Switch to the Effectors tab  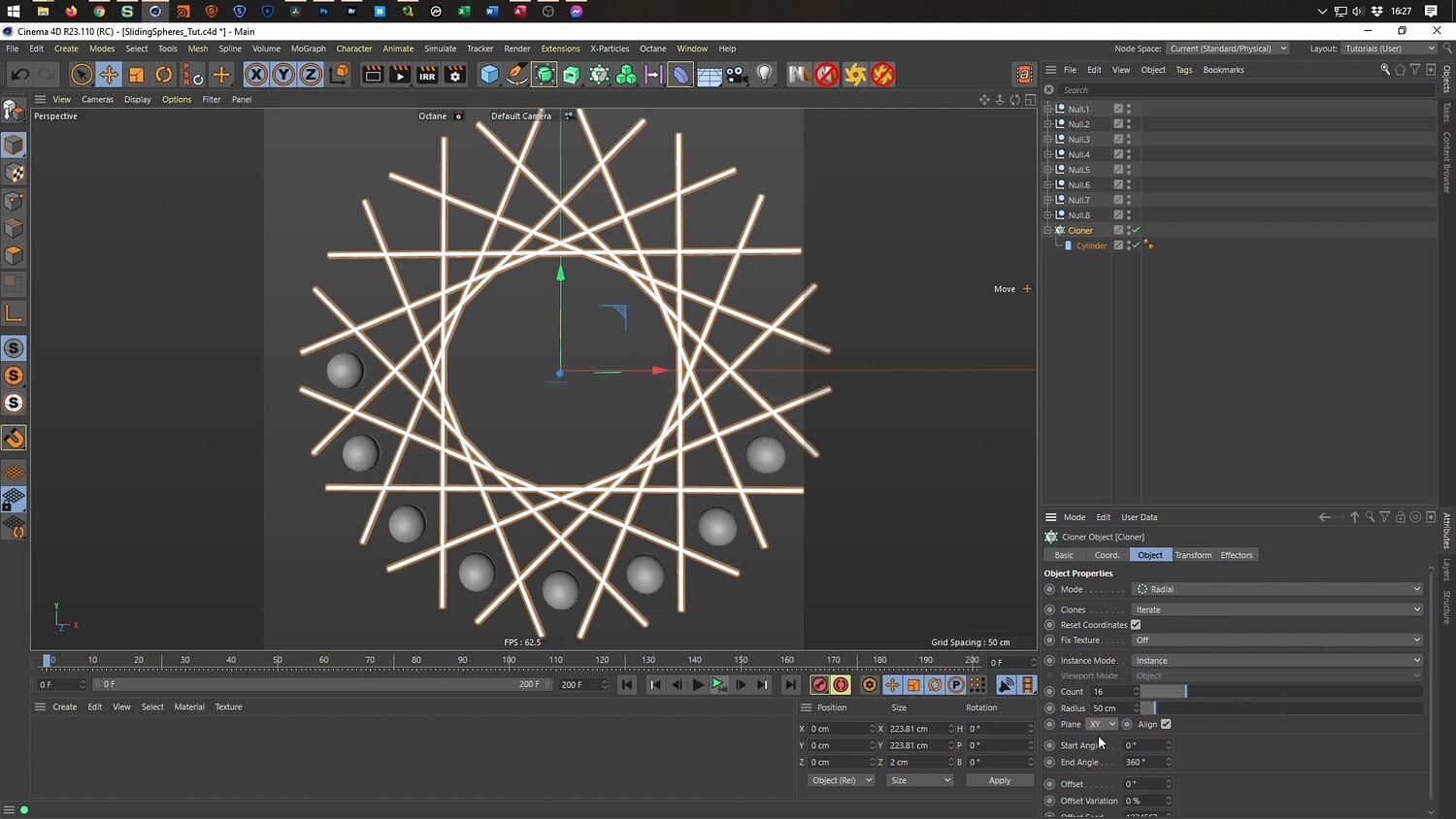(x=1236, y=555)
